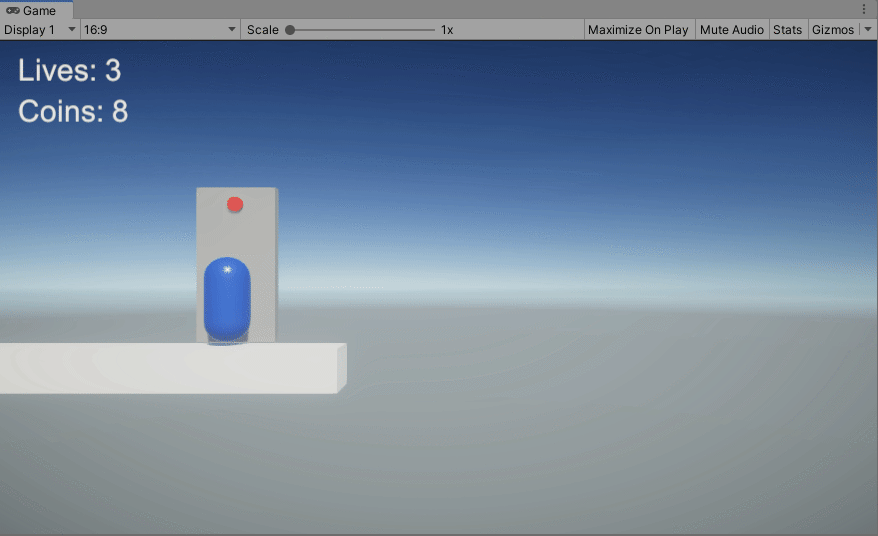Screen dimensions: 878x536
Task: Open the 16:9 aspect ratio dropdown
Action: (160, 30)
